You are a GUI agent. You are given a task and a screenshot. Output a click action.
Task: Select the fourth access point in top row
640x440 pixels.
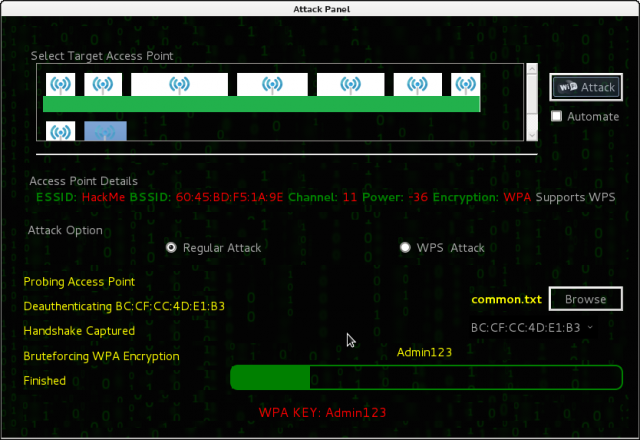point(272,85)
